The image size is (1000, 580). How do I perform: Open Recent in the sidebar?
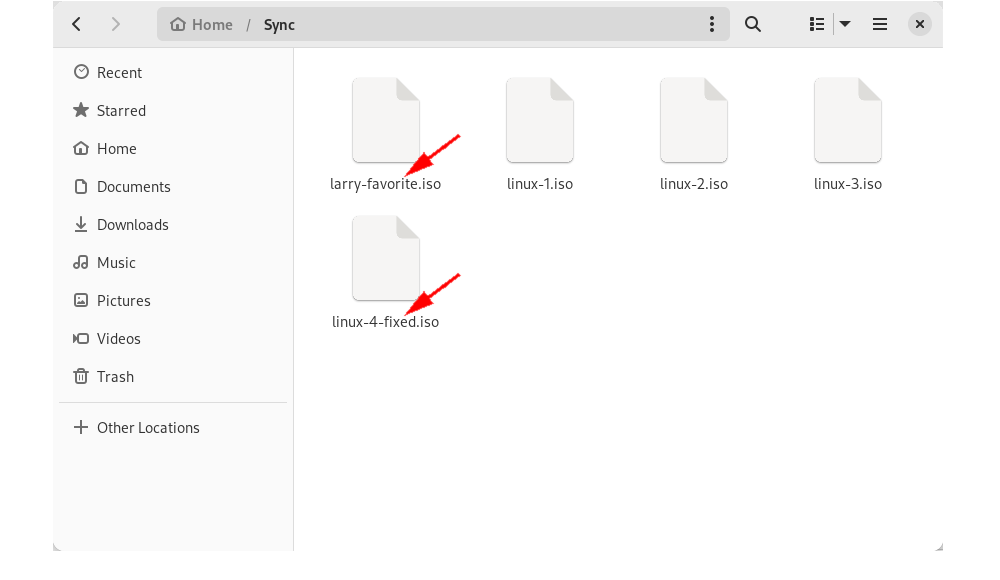point(119,73)
